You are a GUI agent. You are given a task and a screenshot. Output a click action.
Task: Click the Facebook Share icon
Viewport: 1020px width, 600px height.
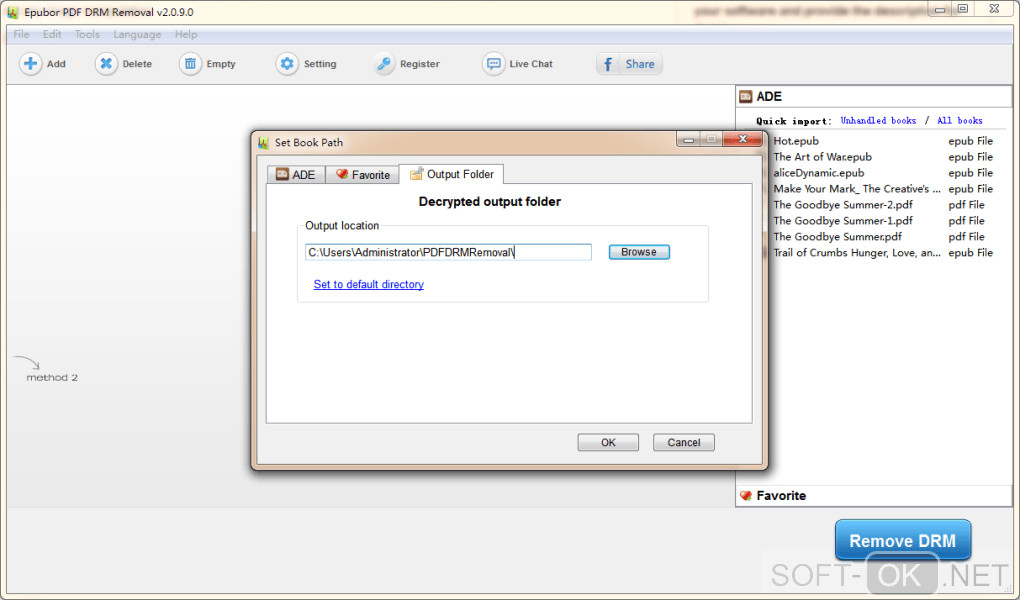click(x=608, y=64)
